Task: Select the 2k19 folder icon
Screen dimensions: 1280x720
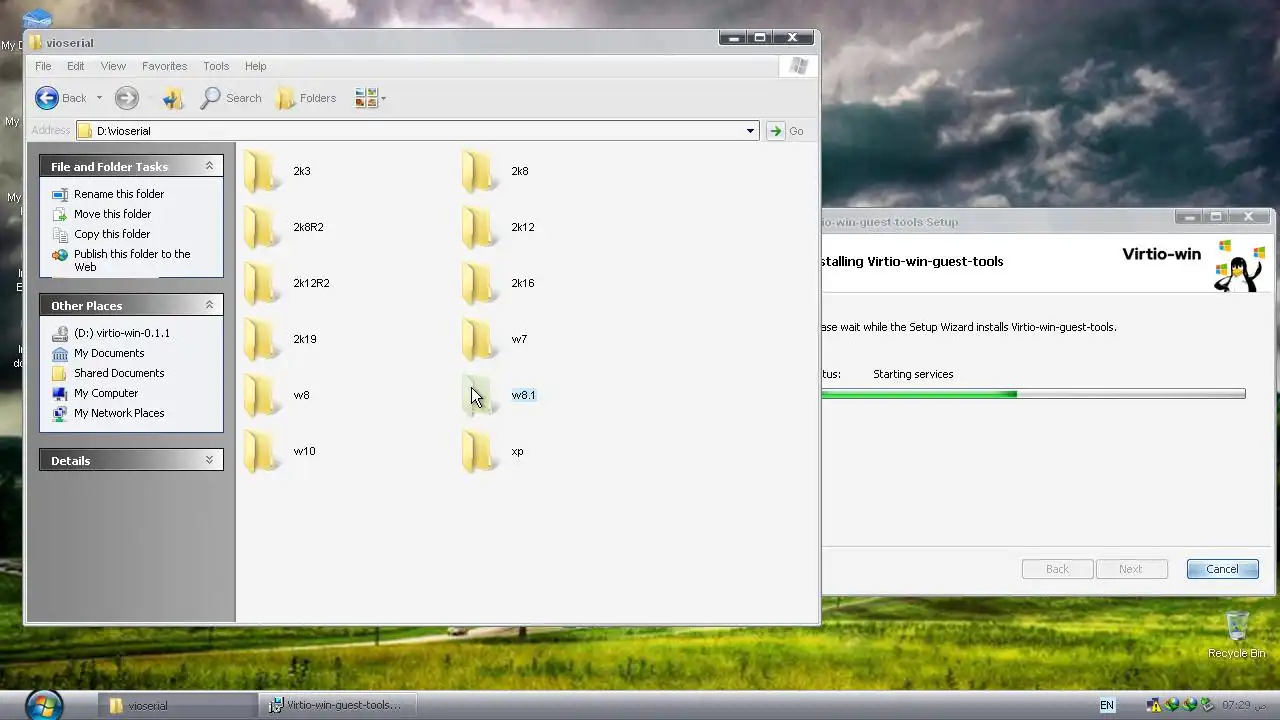Action: tap(263, 339)
